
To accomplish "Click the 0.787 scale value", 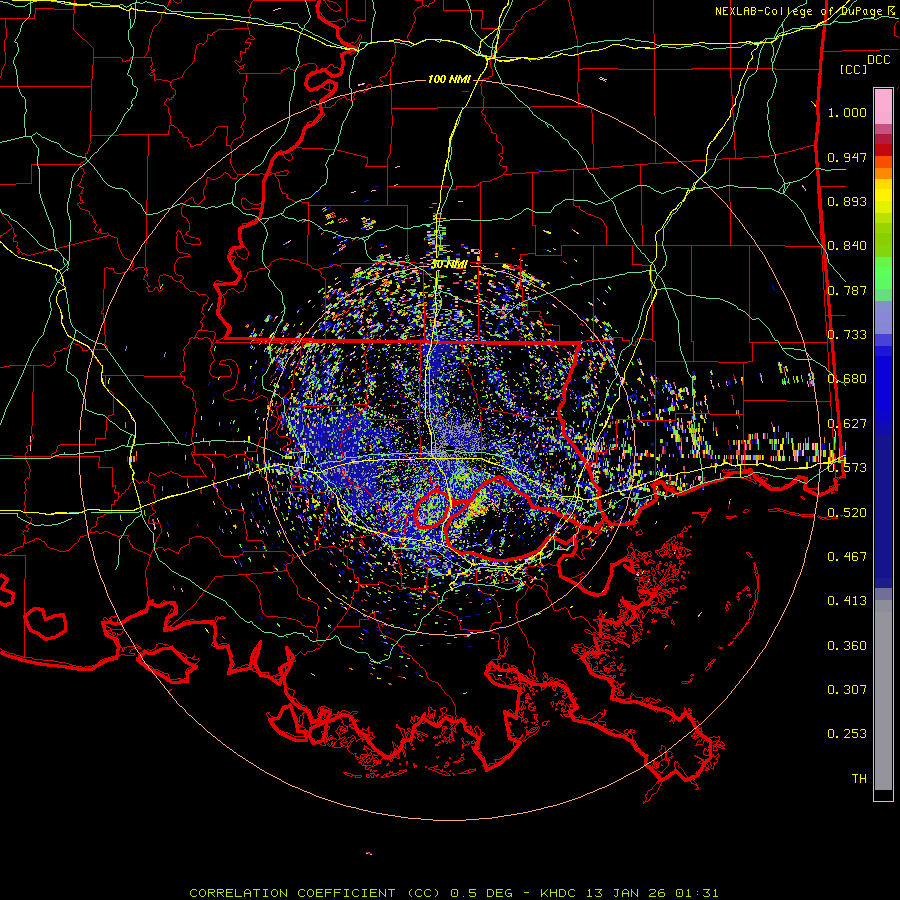I will click(847, 290).
